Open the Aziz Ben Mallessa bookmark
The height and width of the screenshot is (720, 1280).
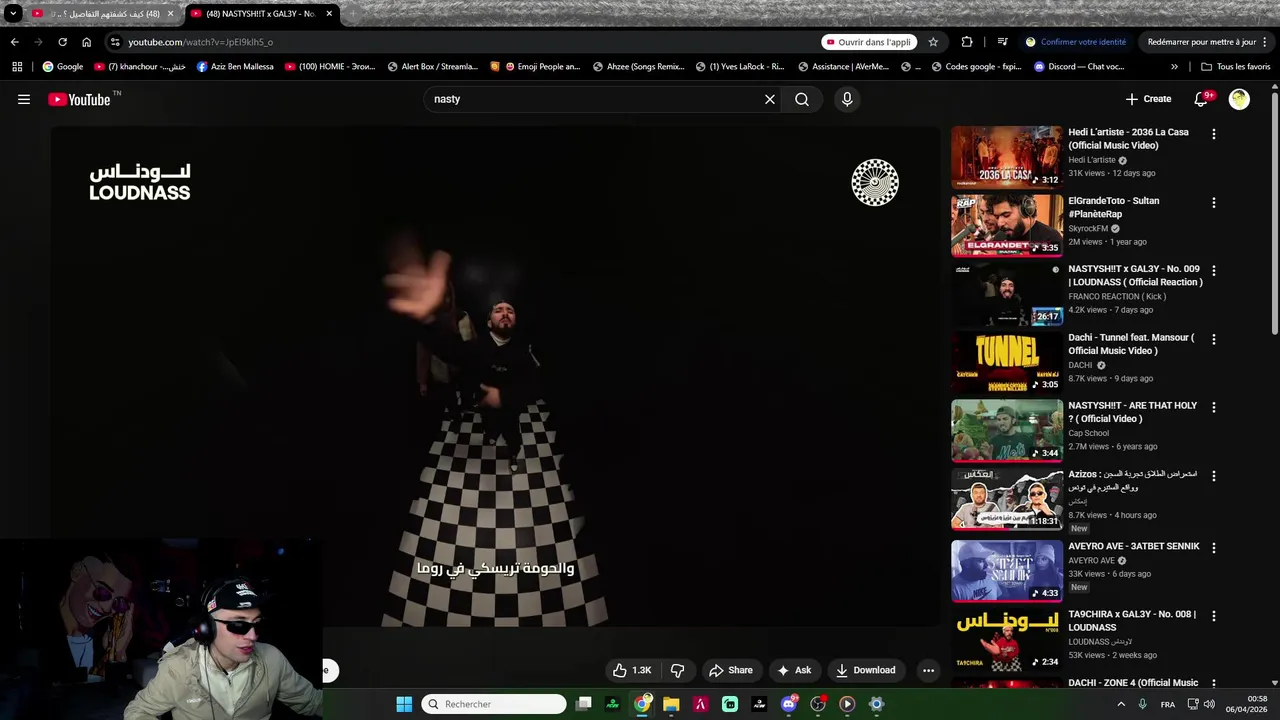point(235,67)
